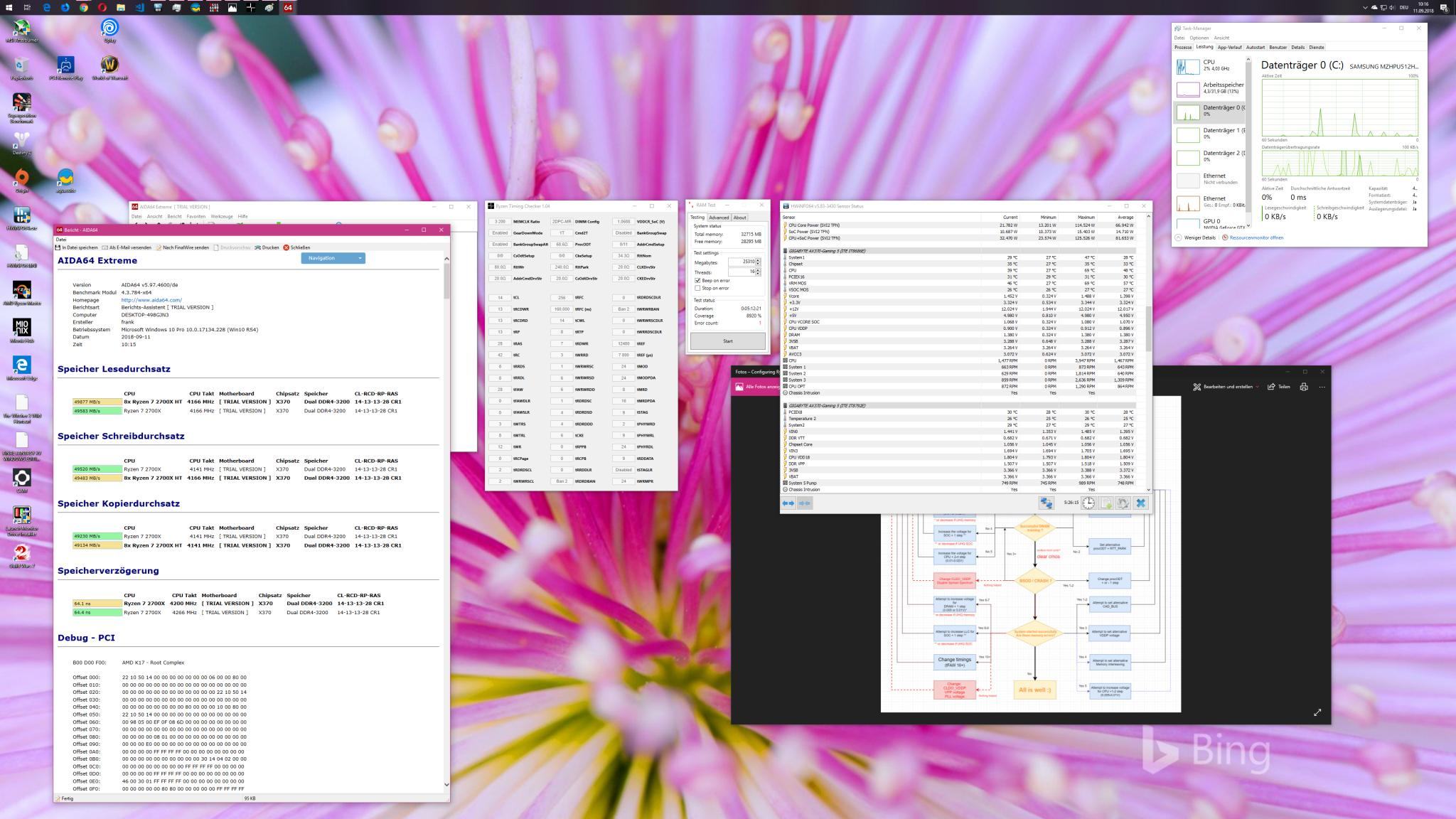Enable Stop on error checkbox

697,288
